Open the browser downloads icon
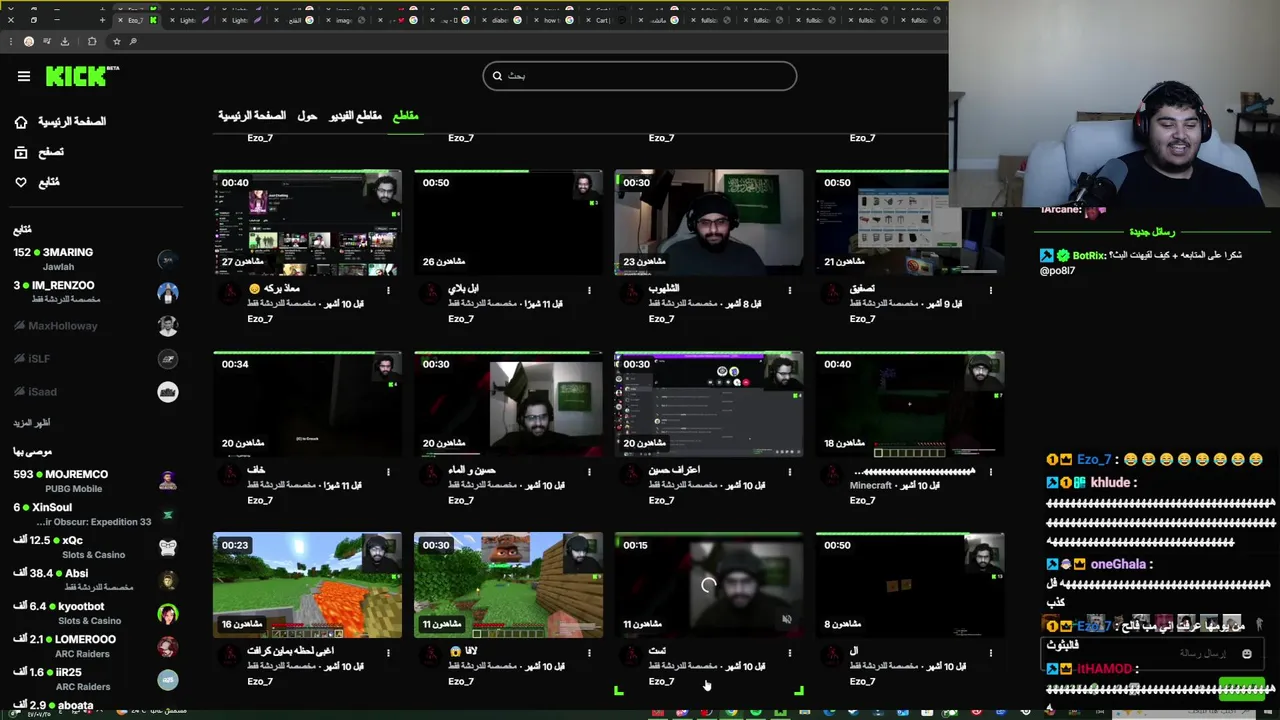Image resolution: width=1280 pixels, height=720 pixels. (65, 41)
